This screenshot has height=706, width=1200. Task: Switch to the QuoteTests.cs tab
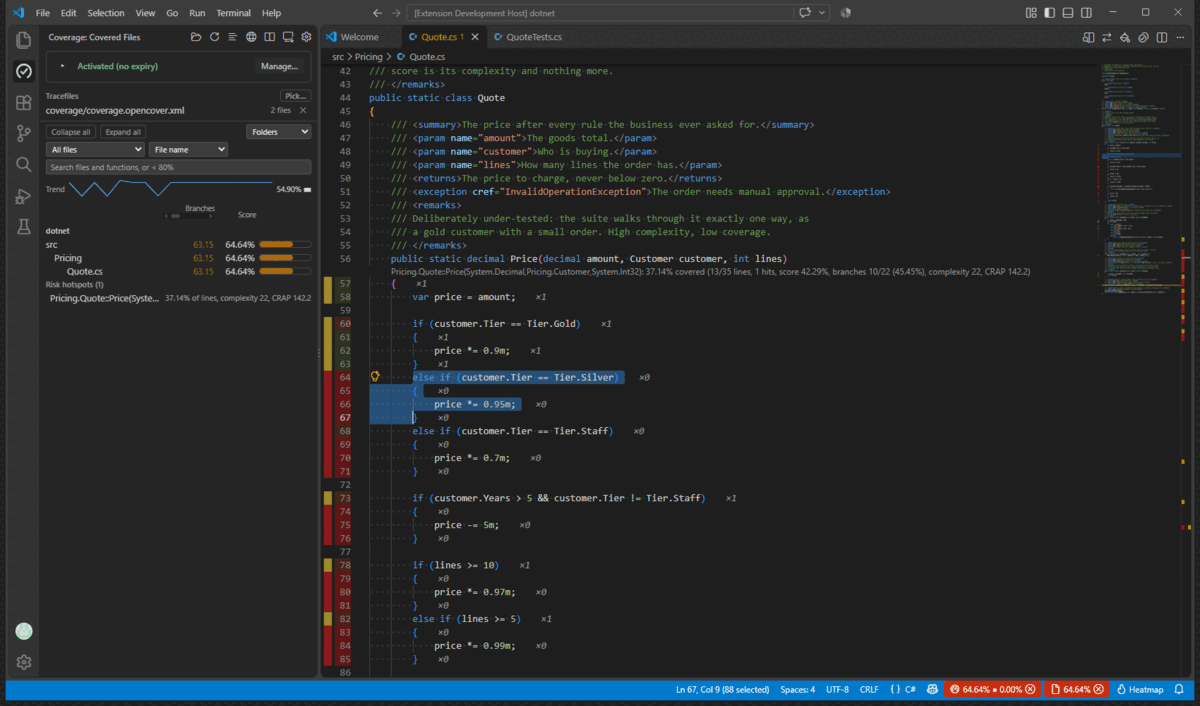(534, 37)
